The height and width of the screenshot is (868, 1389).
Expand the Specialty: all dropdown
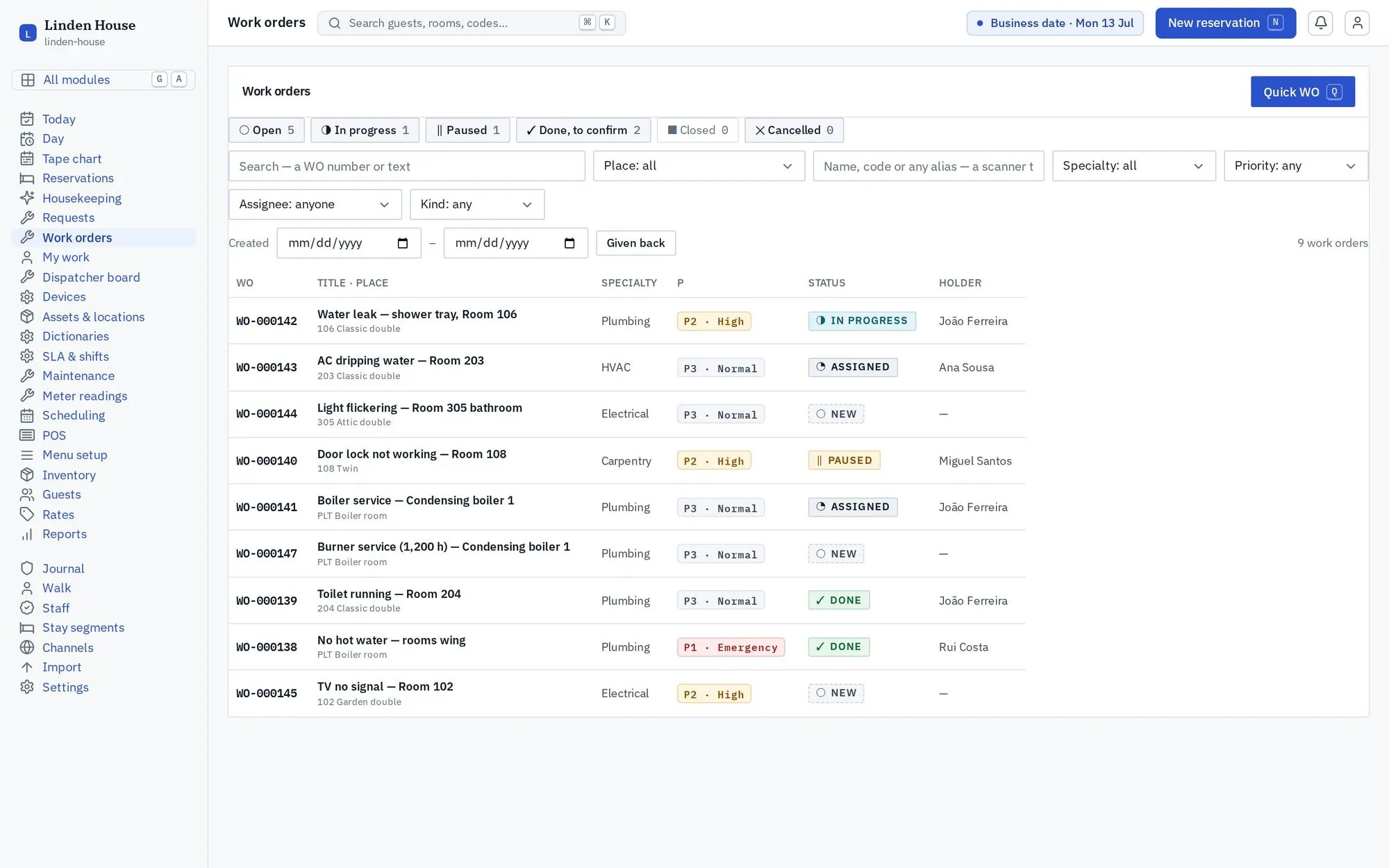point(1133,166)
